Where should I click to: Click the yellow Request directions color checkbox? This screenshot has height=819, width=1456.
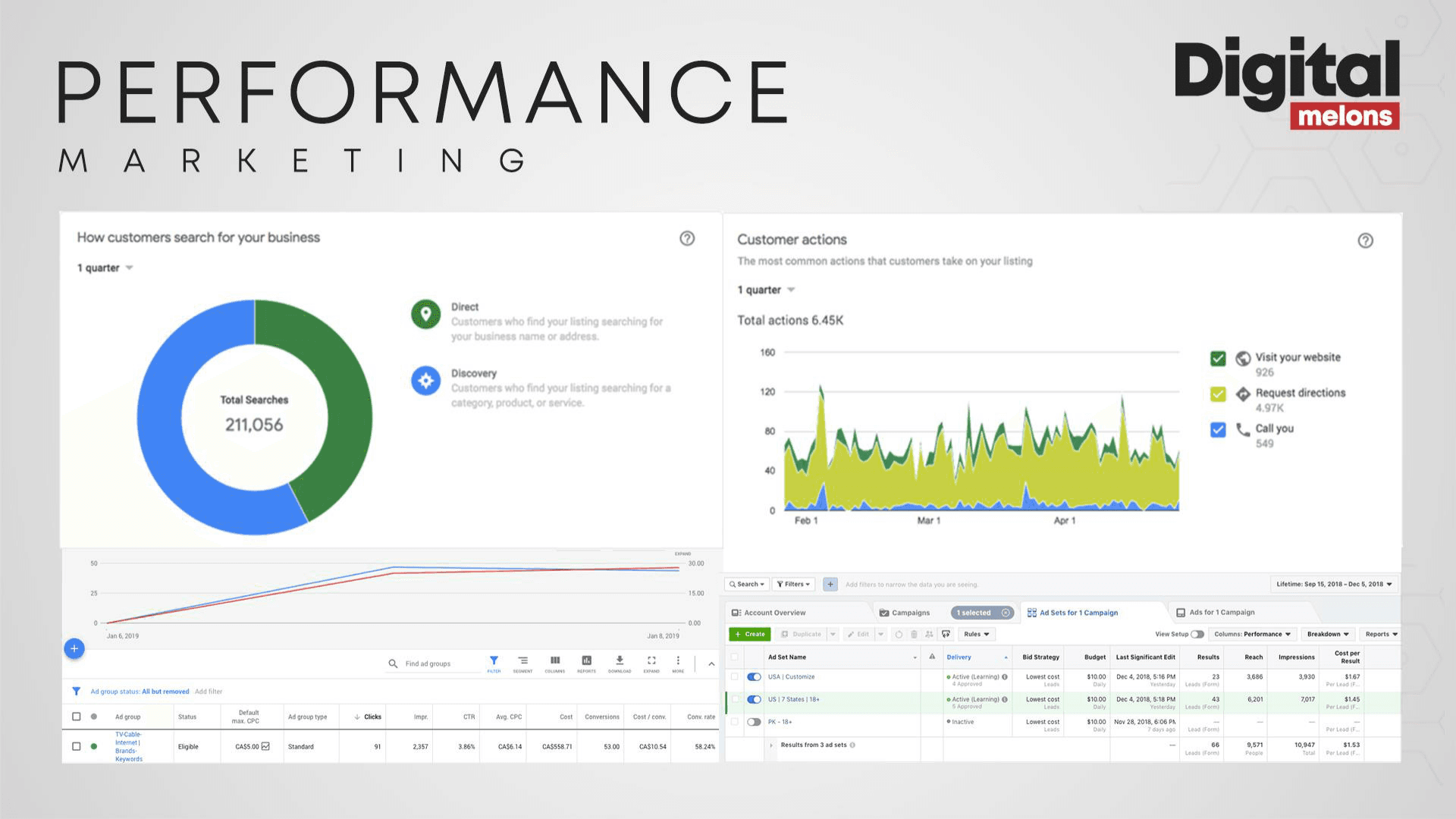point(1218,394)
